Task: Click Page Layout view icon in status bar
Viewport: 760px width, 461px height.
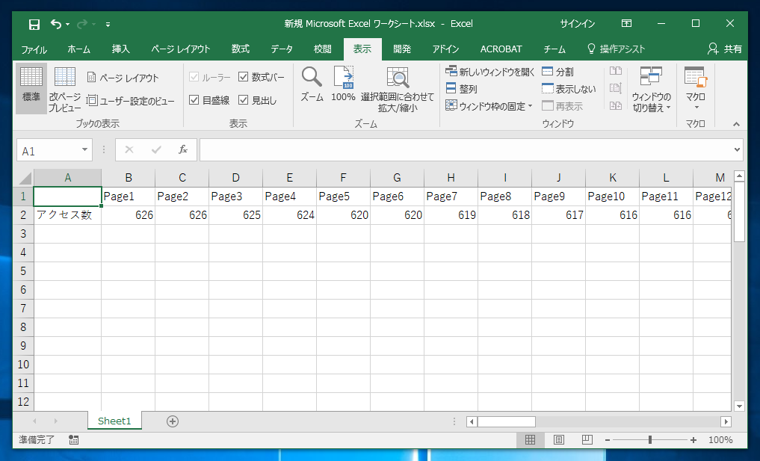Action: [x=558, y=440]
